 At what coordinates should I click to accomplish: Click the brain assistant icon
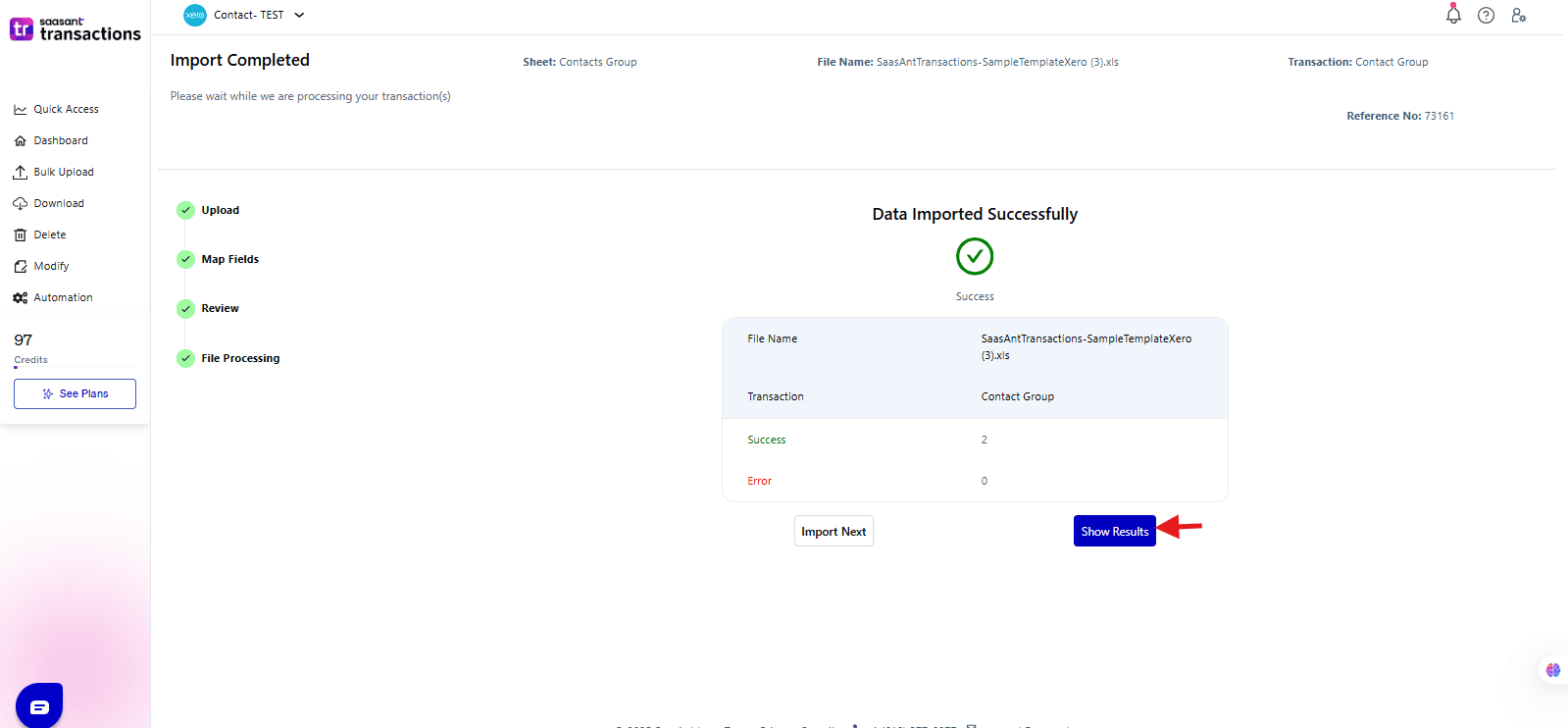(x=1552, y=670)
